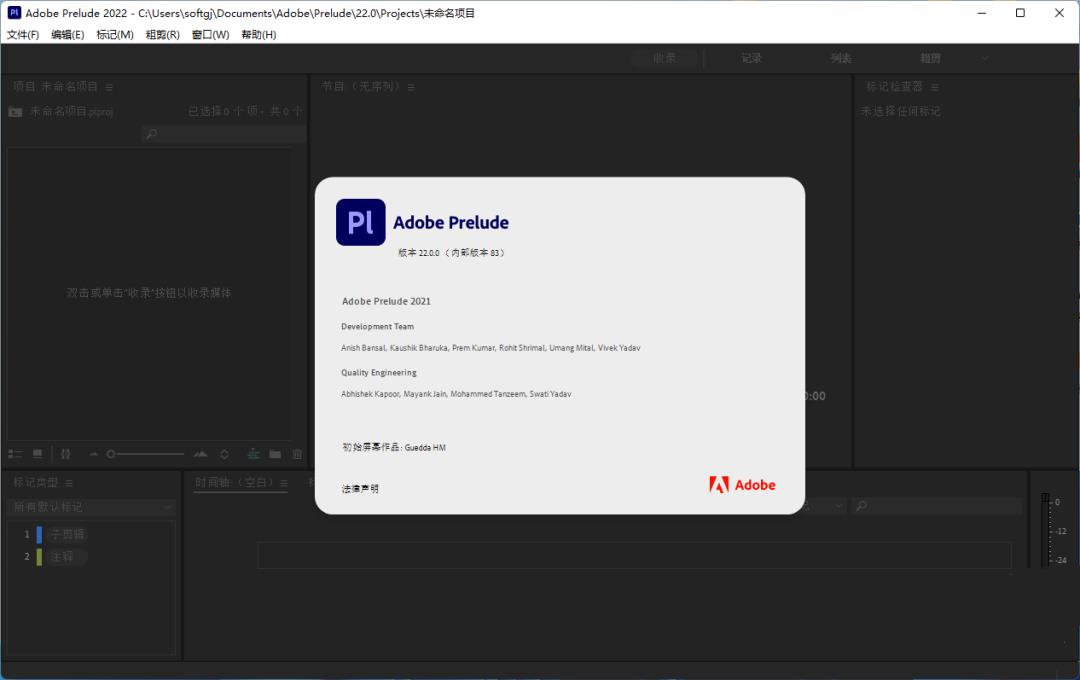Switch project panel to list view
The height and width of the screenshot is (680, 1080).
coord(15,454)
